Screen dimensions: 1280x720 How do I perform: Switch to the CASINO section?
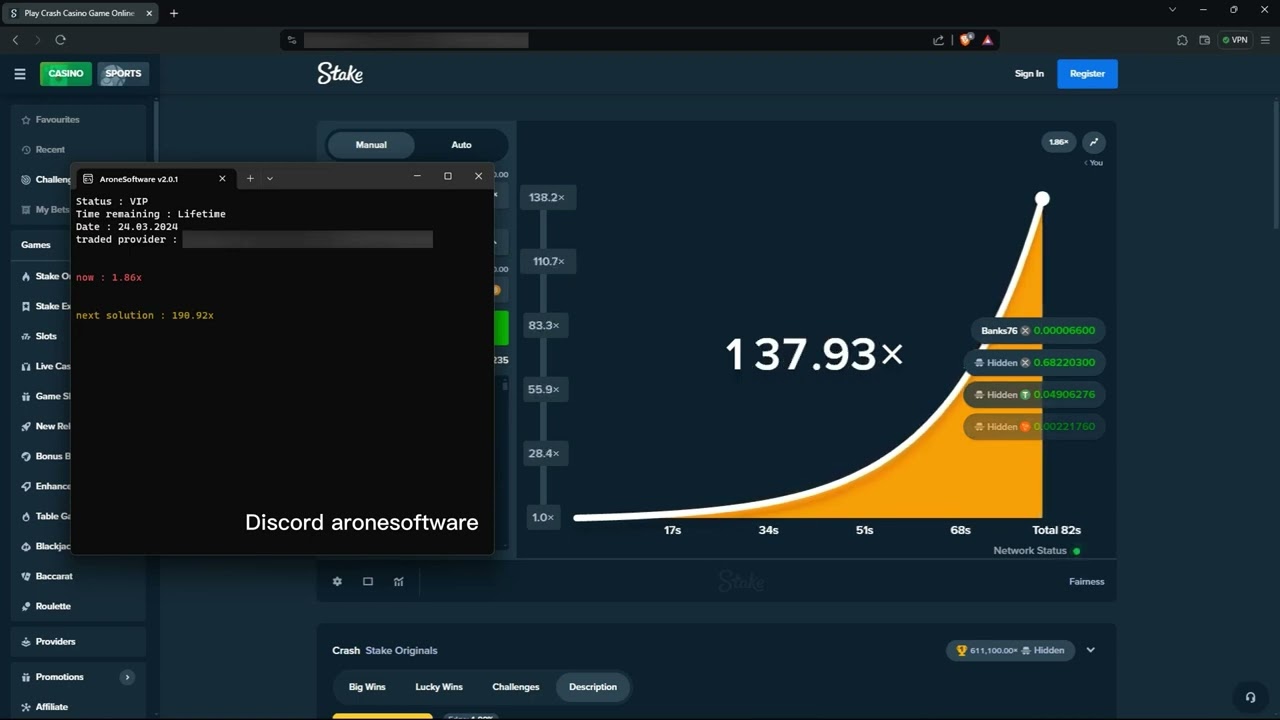[66, 74]
